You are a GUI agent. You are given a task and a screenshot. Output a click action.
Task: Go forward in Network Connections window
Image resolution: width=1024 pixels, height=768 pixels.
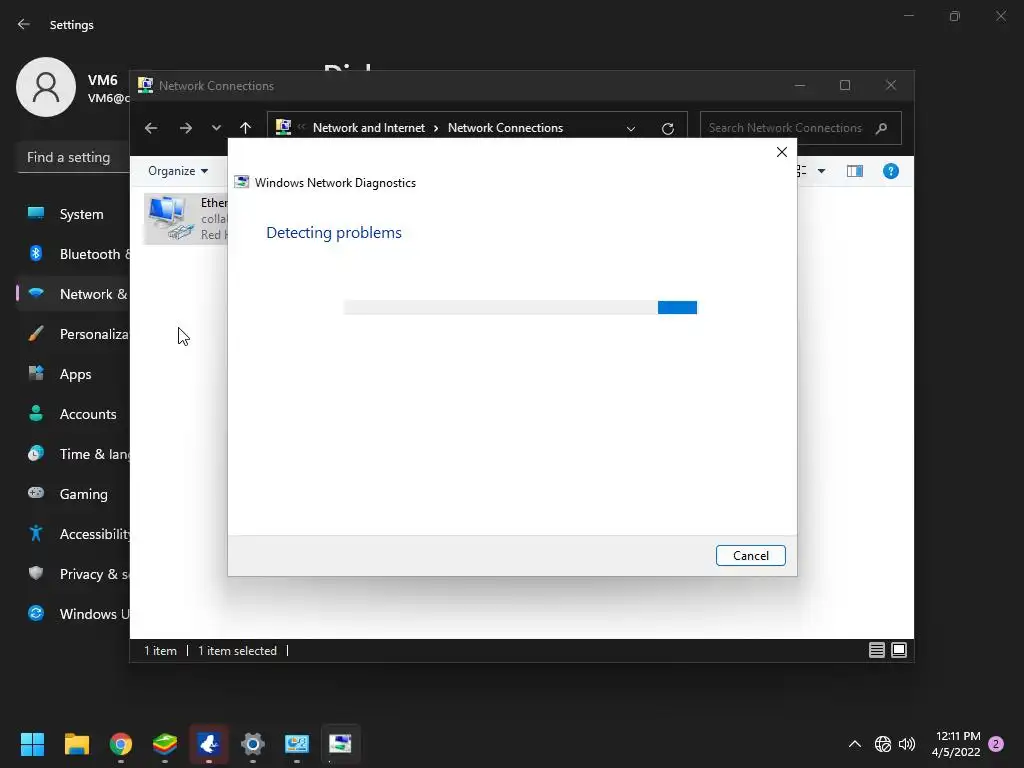click(x=186, y=128)
